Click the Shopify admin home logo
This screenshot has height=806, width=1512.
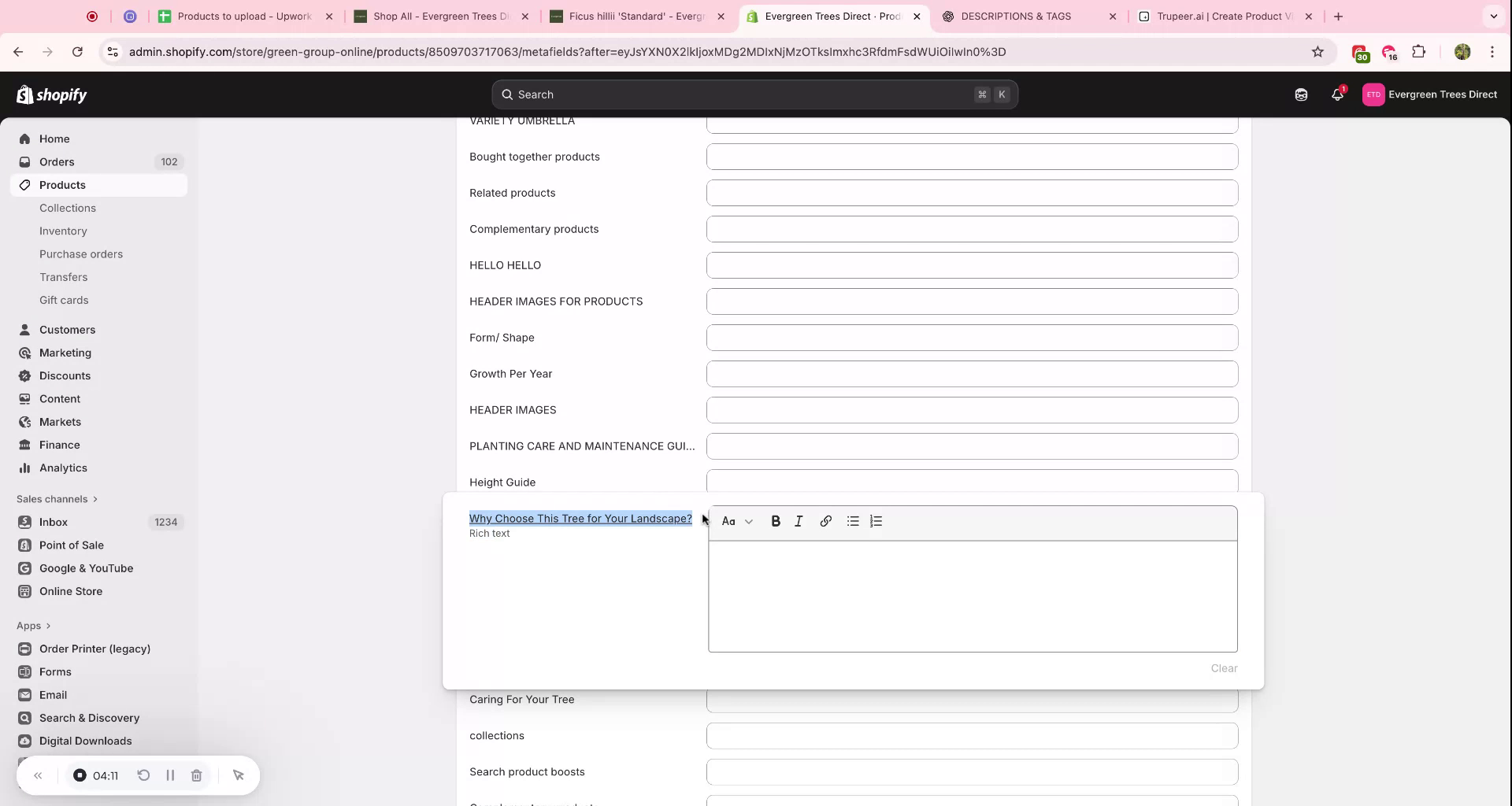(51, 94)
